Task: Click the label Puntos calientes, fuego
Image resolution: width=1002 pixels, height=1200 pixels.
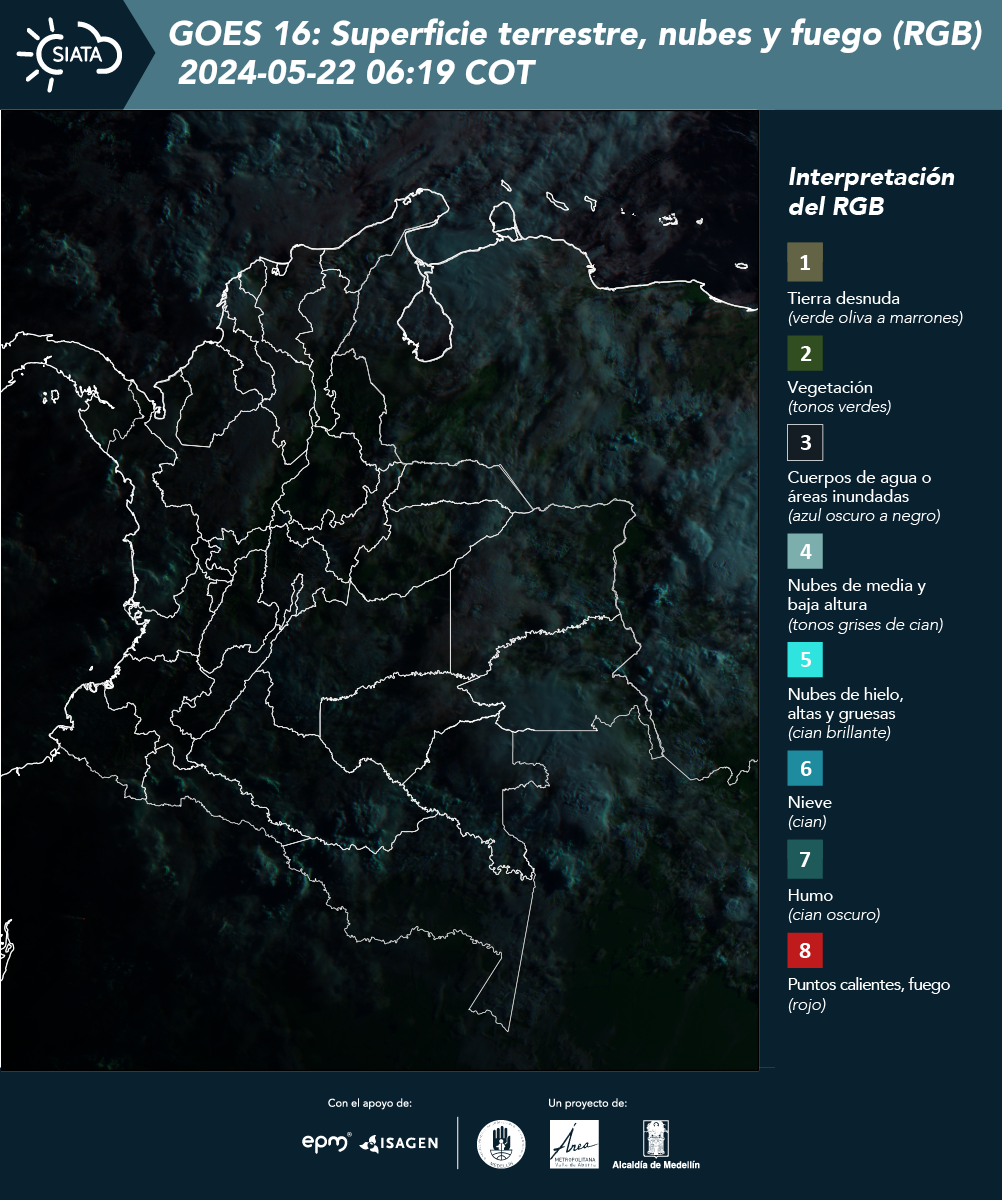Action: tap(869, 985)
